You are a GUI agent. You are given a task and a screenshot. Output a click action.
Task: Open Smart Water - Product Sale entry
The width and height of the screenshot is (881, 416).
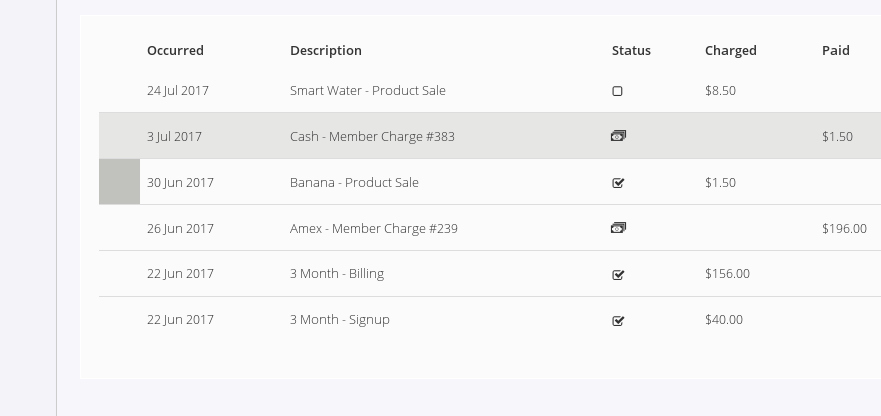tap(367, 91)
